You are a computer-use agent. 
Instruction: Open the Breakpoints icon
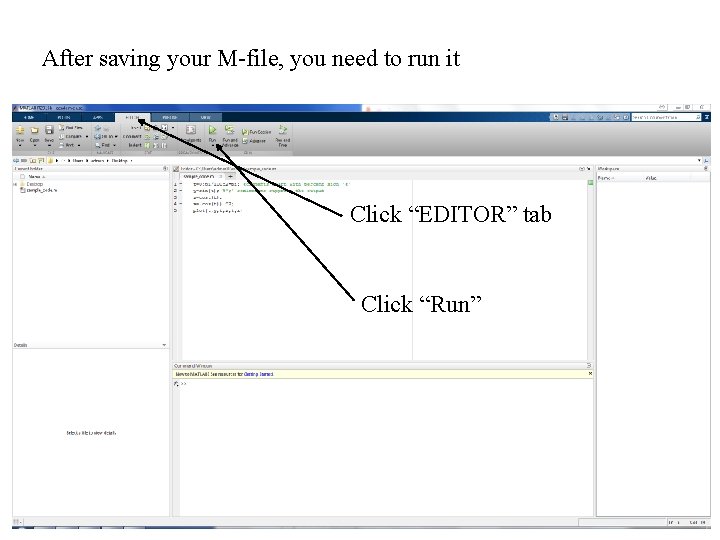[x=191, y=130]
